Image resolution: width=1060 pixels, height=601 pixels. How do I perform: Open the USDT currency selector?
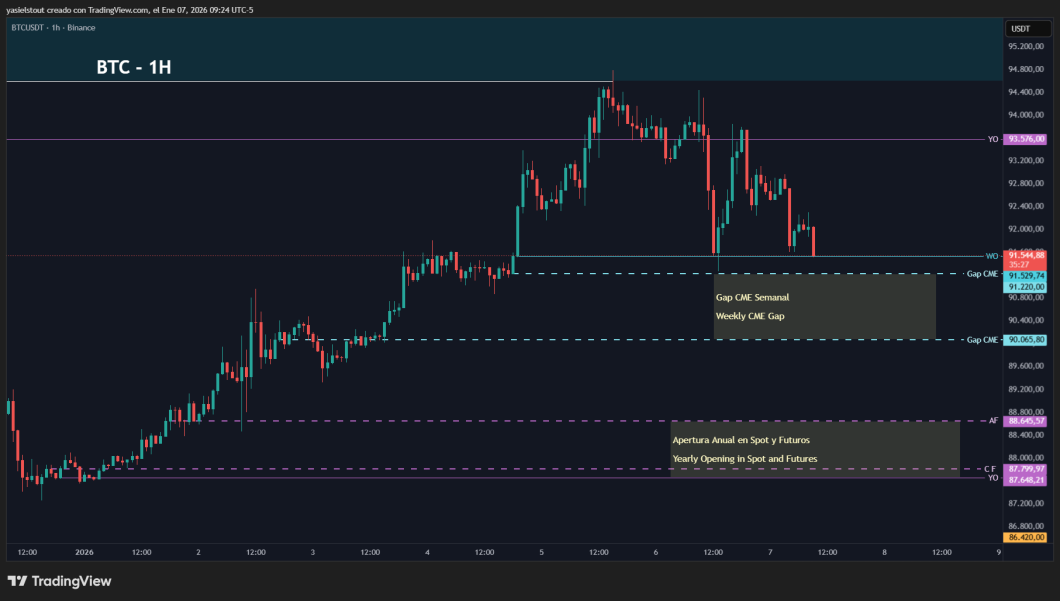1028,28
